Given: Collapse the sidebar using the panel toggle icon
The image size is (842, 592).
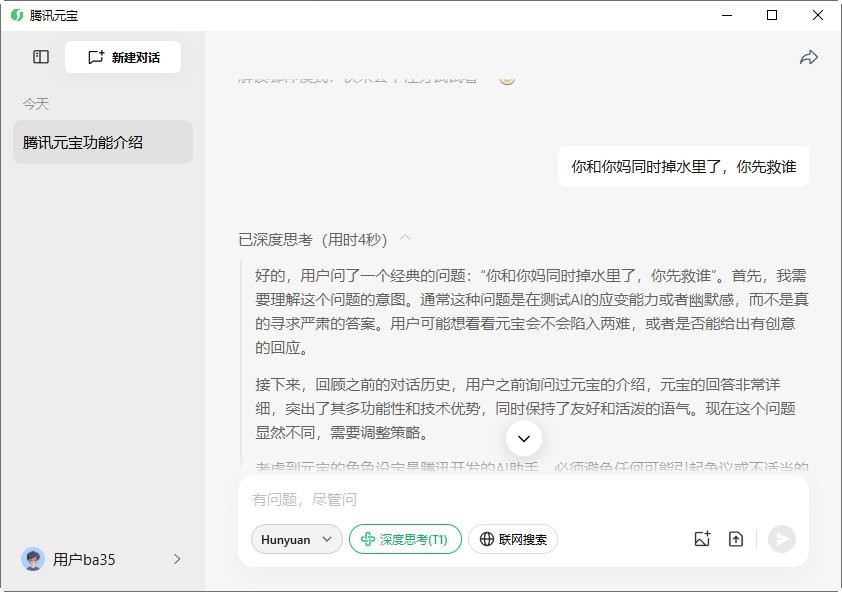Looking at the screenshot, I should click(39, 57).
